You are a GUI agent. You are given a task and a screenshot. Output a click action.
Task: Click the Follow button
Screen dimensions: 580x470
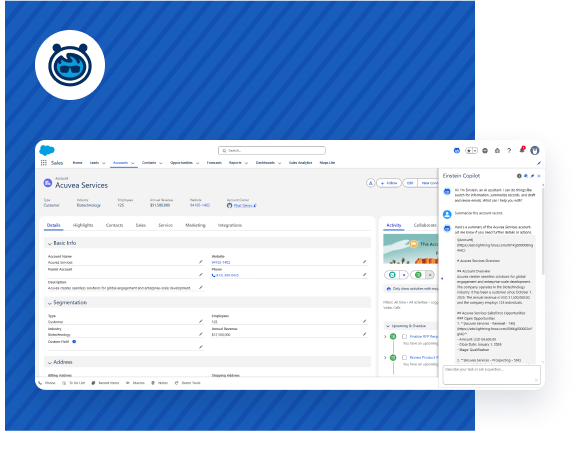point(389,183)
